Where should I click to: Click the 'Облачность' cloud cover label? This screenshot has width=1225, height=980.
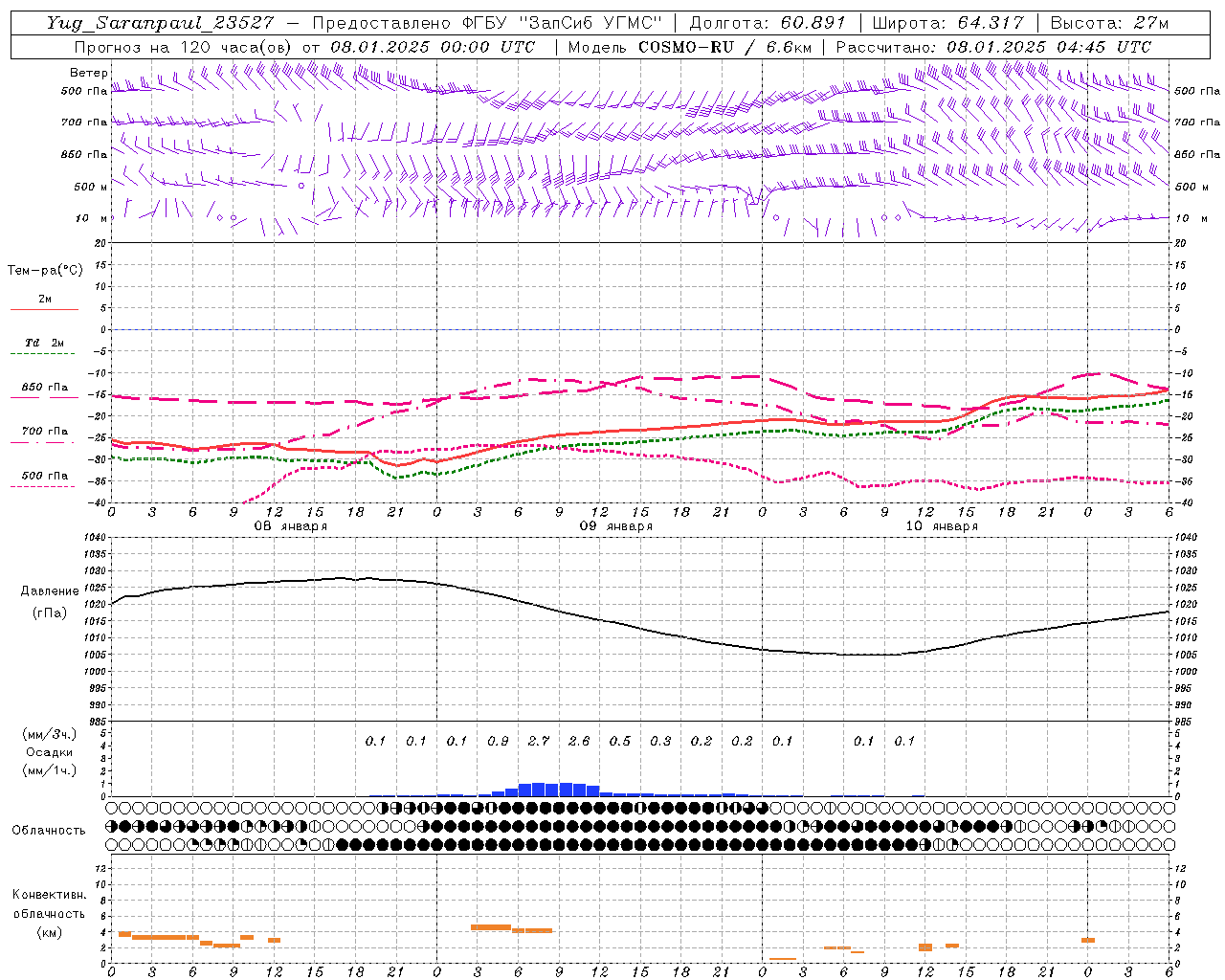click(x=49, y=831)
